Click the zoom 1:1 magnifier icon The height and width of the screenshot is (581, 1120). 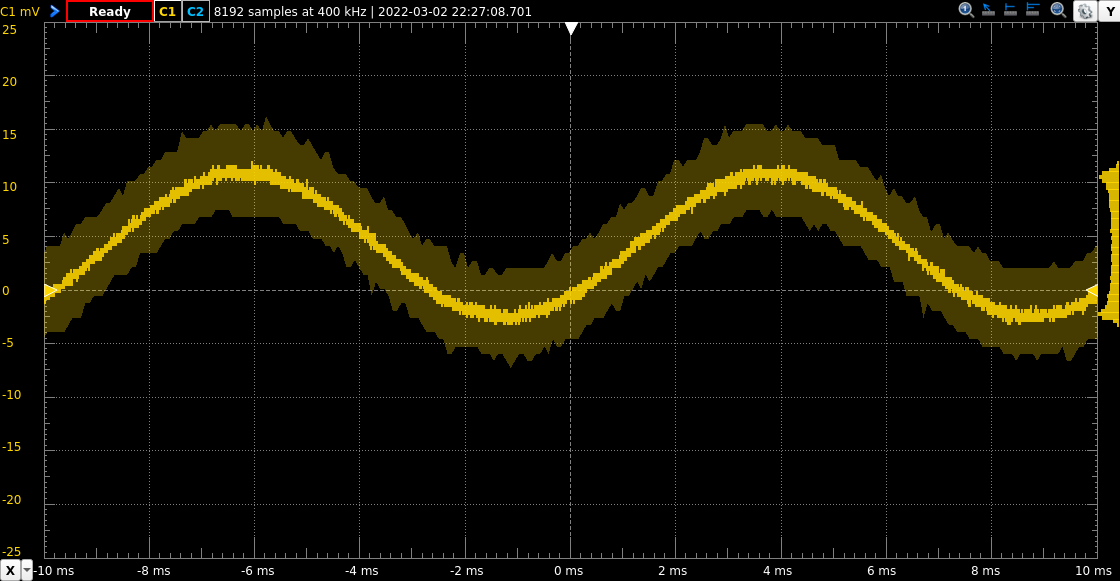pyautogui.click(x=966, y=9)
